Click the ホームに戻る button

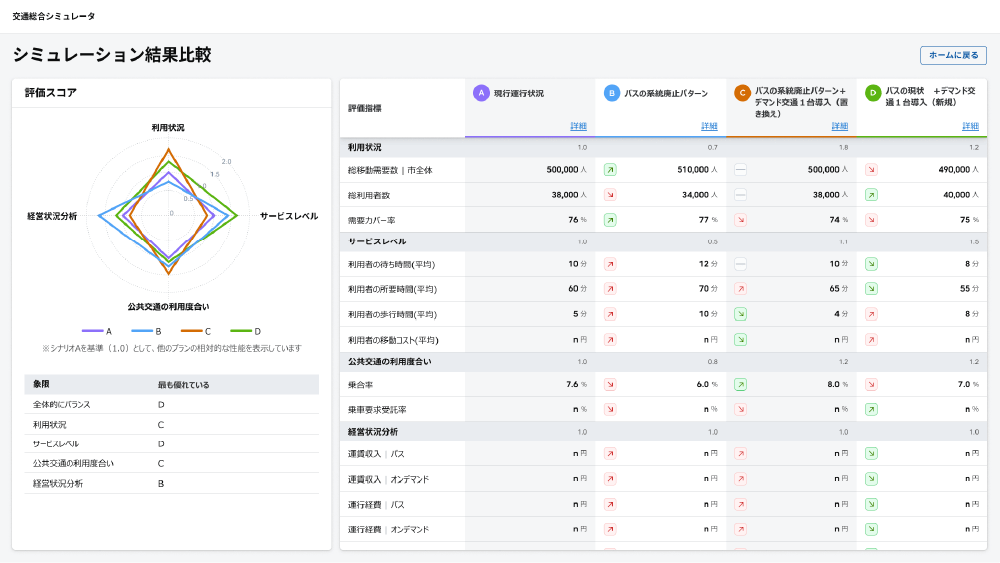tap(953, 56)
